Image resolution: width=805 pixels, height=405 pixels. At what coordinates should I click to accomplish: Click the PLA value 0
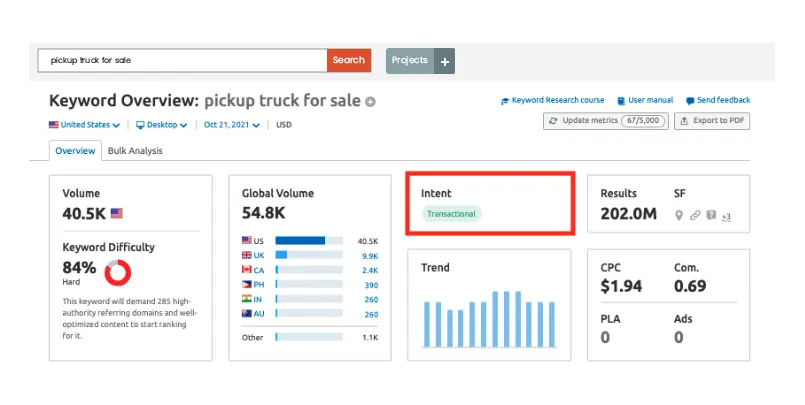click(606, 338)
